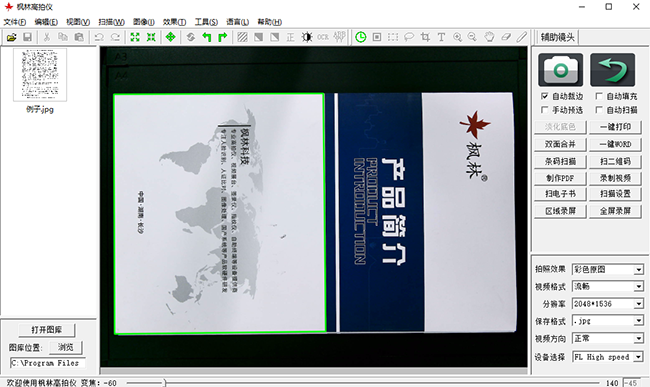This screenshot has height=387, width=650.
Task: Uncheck the 自动裁边 checkbox
Action: (x=545, y=96)
